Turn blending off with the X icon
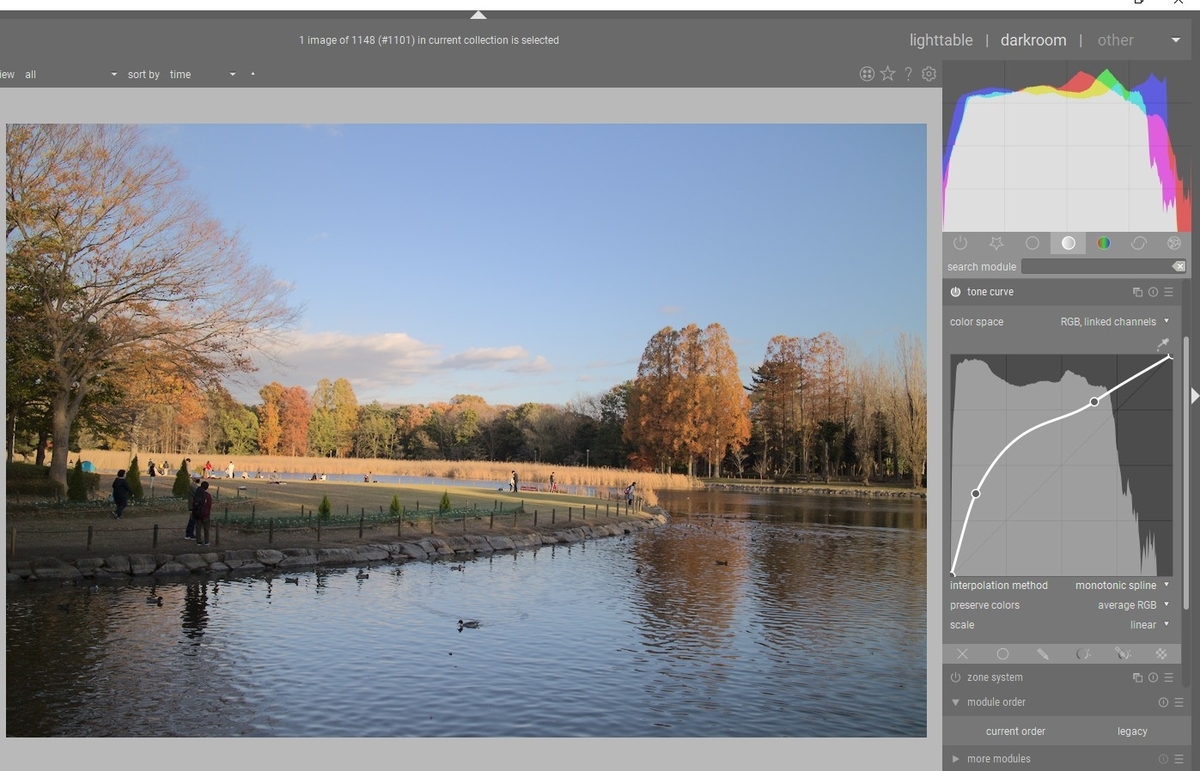Screen dimensions: 1200x771 pyautogui.click(x=962, y=654)
